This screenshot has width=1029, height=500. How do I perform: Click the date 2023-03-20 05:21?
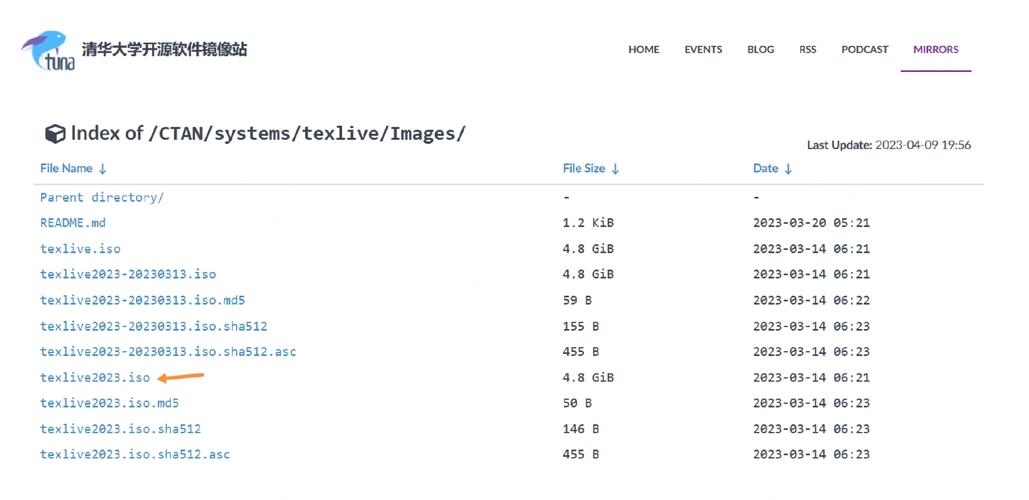[x=811, y=223]
